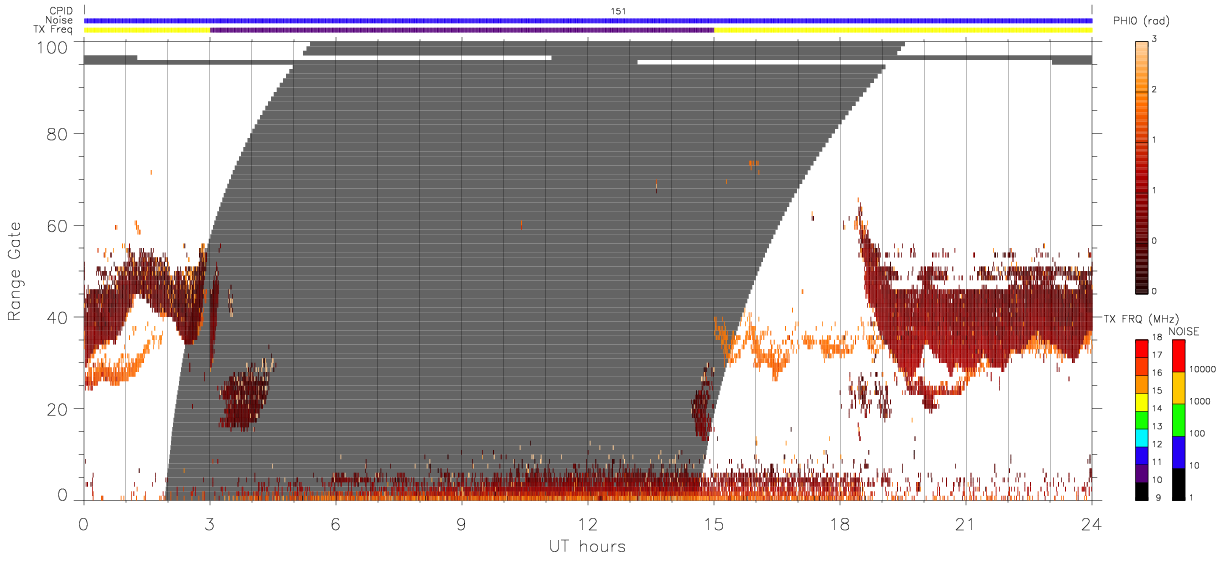Click the UT hours tick label 18
Image resolution: width=1228 pixels, height=567 pixels.
(x=840, y=523)
